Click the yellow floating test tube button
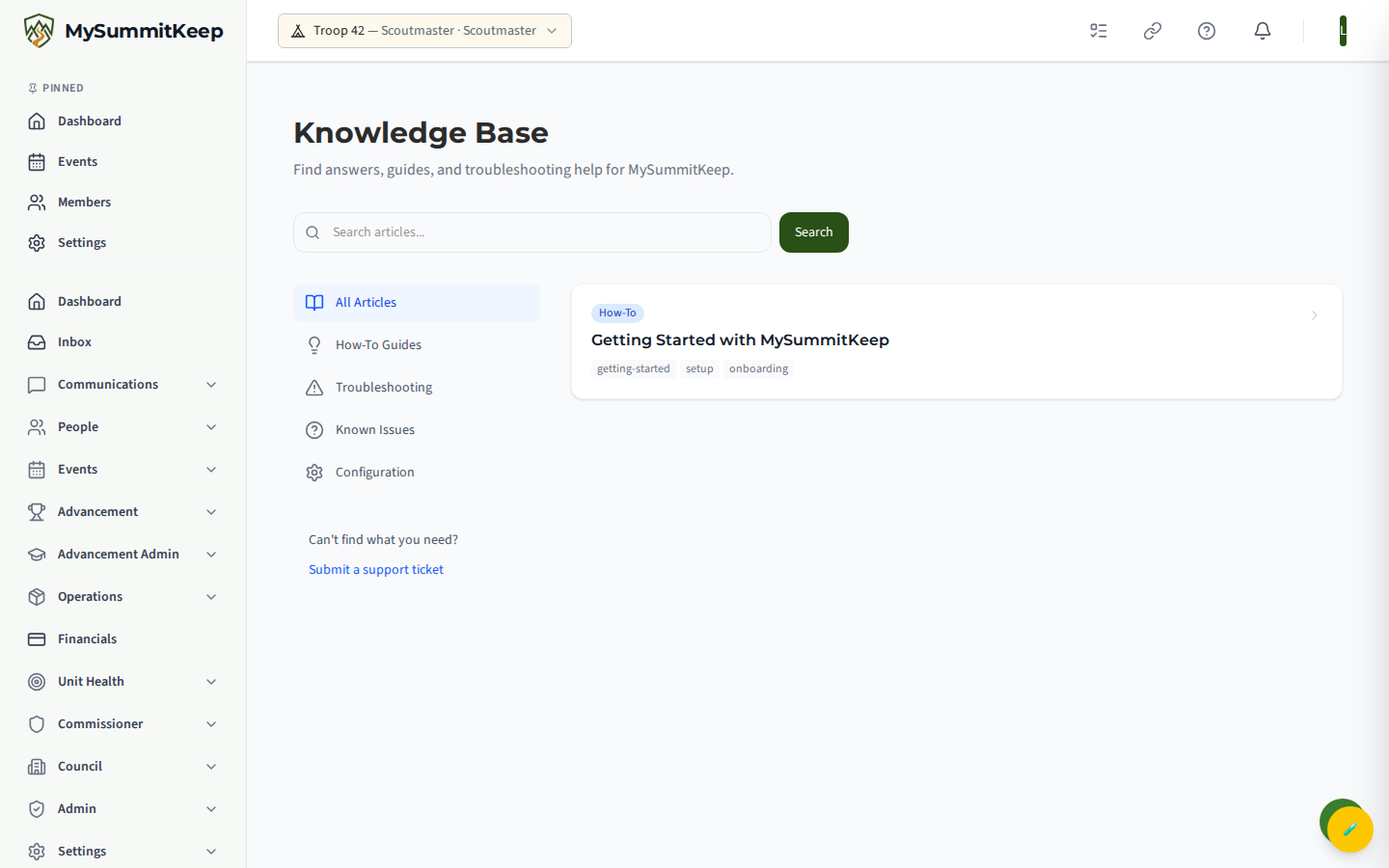1389x868 pixels. pyautogui.click(x=1350, y=829)
